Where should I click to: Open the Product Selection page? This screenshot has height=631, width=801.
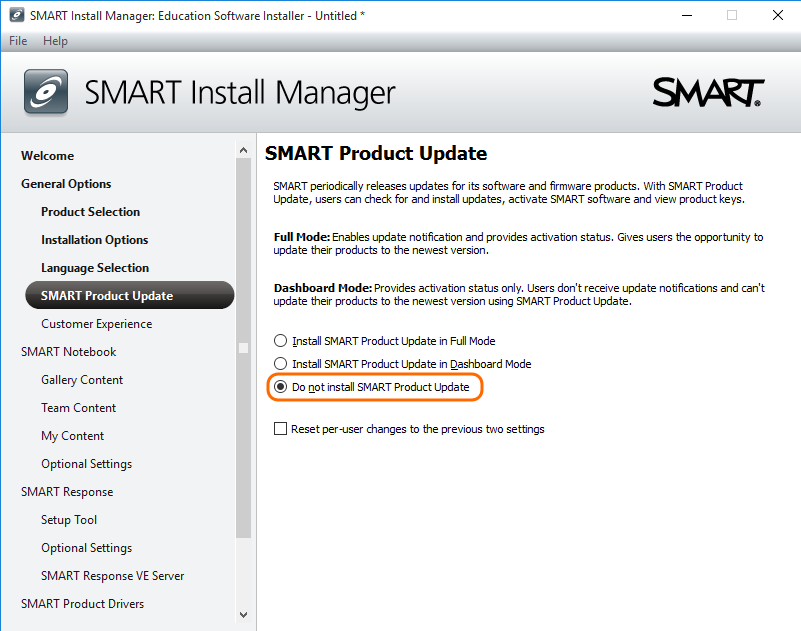[90, 212]
